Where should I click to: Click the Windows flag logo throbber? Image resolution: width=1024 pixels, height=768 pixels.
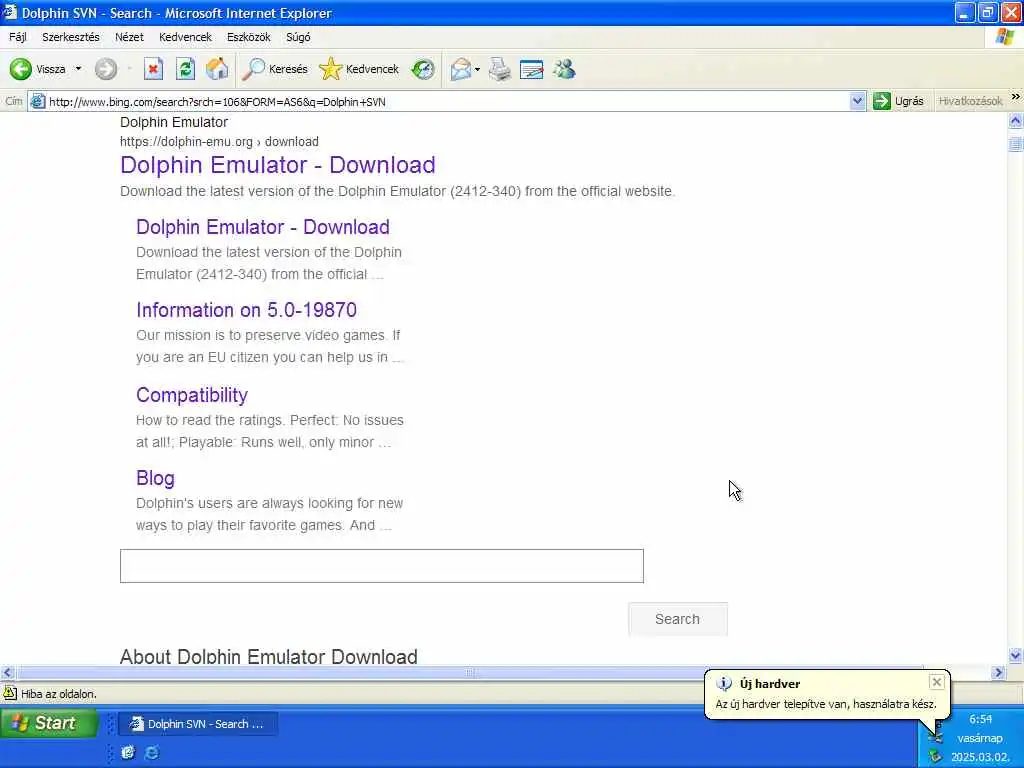point(1004,37)
